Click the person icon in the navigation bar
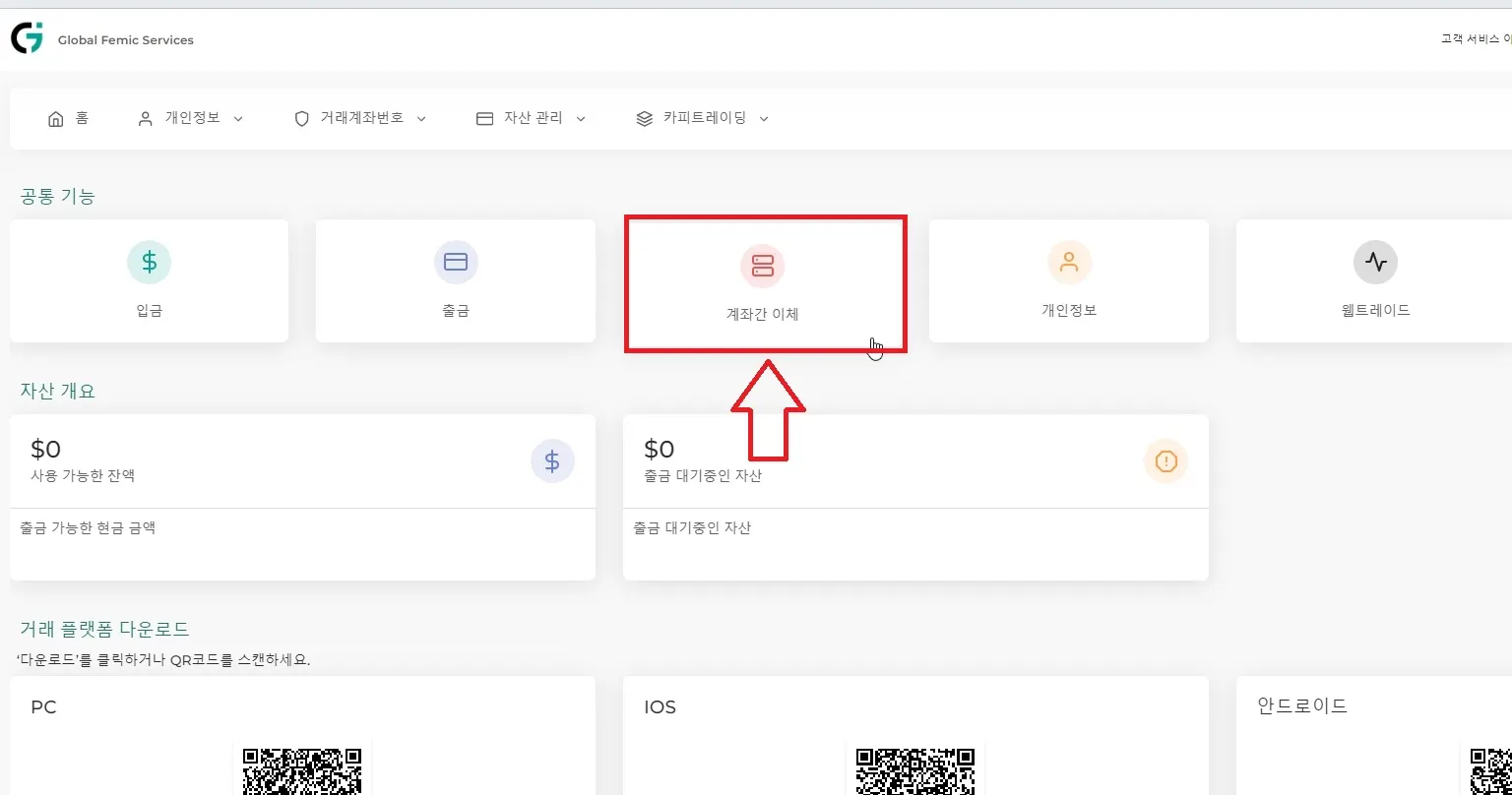Screen dimensions: 1512x795 click(146, 119)
